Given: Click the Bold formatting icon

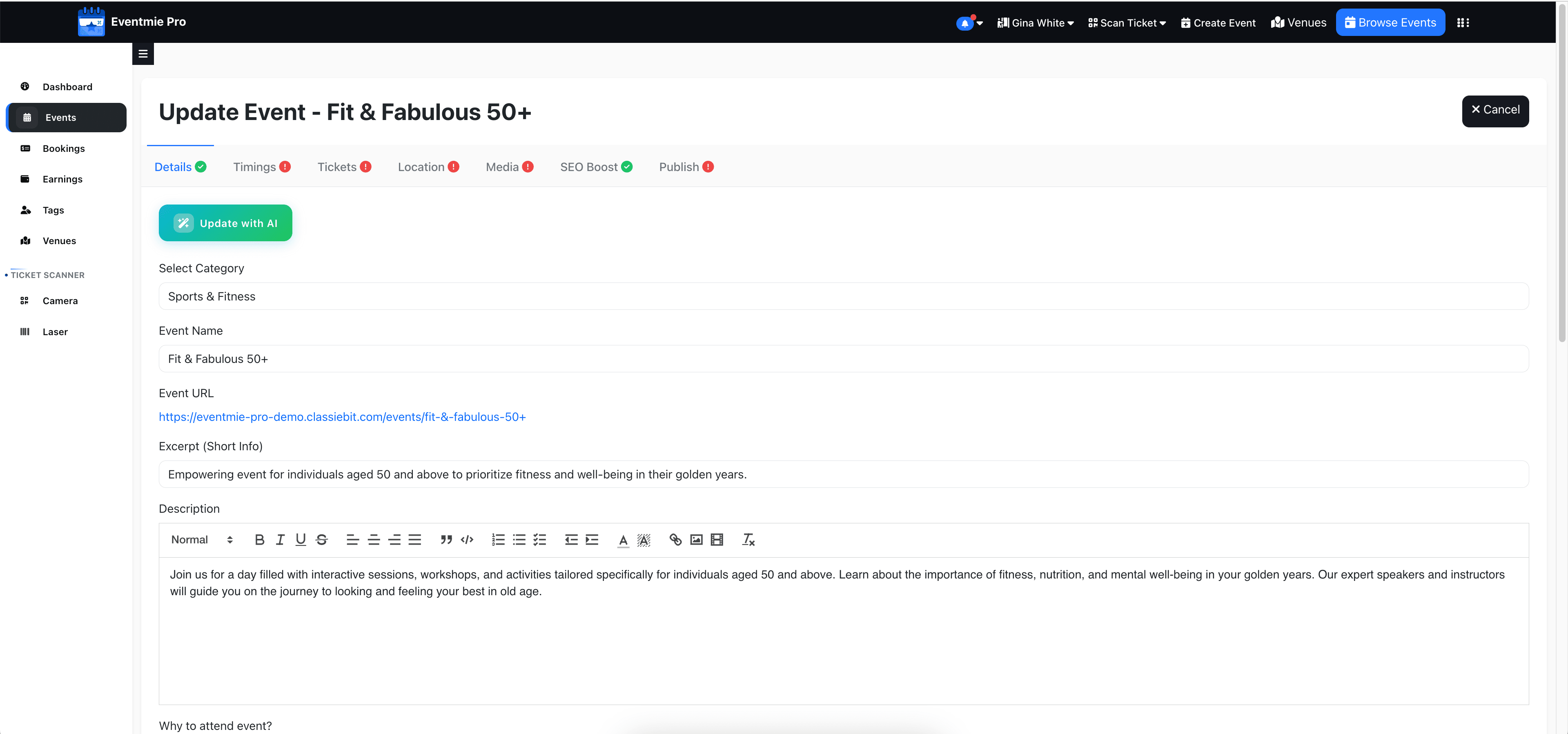Looking at the screenshot, I should [x=259, y=540].
